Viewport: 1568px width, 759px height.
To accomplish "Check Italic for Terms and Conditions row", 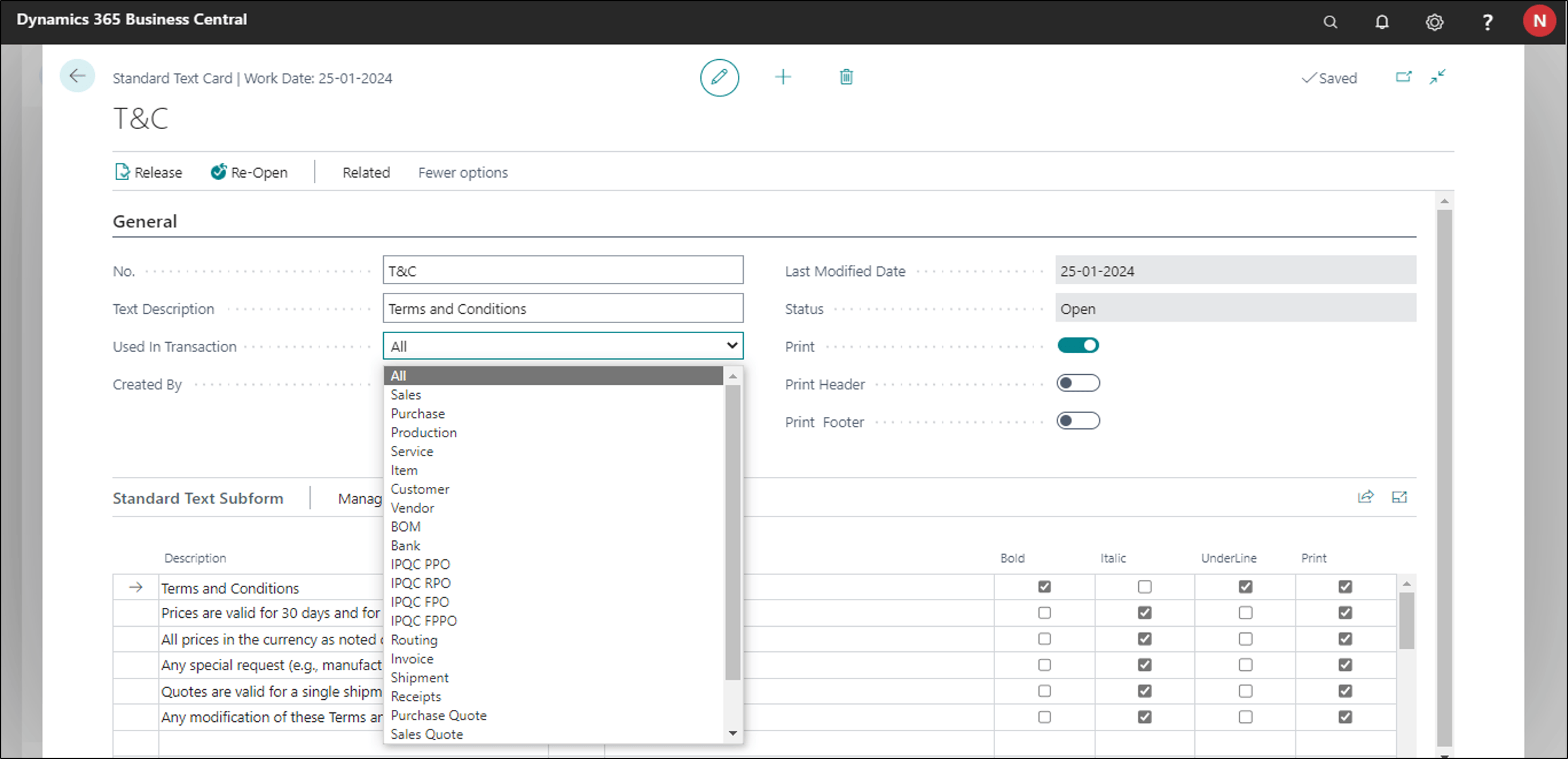I will [x=1144, y=586].
